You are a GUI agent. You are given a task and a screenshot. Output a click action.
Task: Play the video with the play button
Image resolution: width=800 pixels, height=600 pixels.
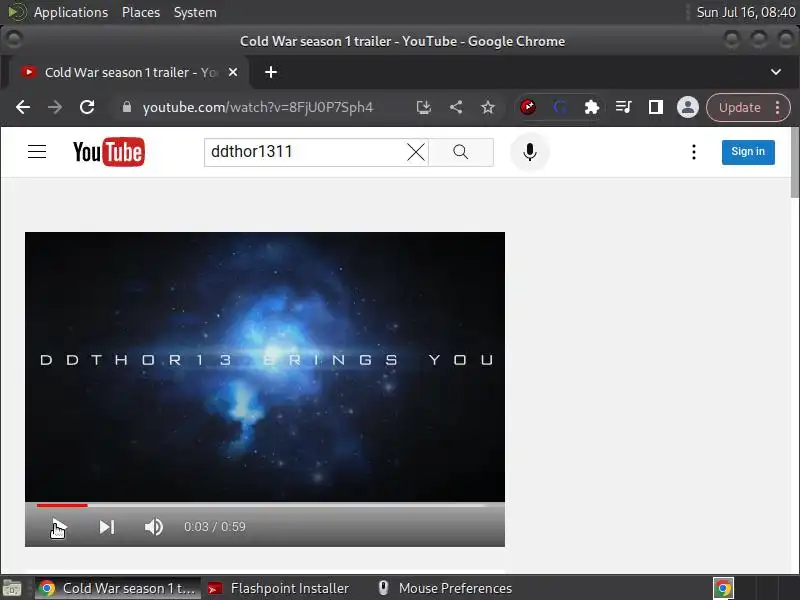59,527
